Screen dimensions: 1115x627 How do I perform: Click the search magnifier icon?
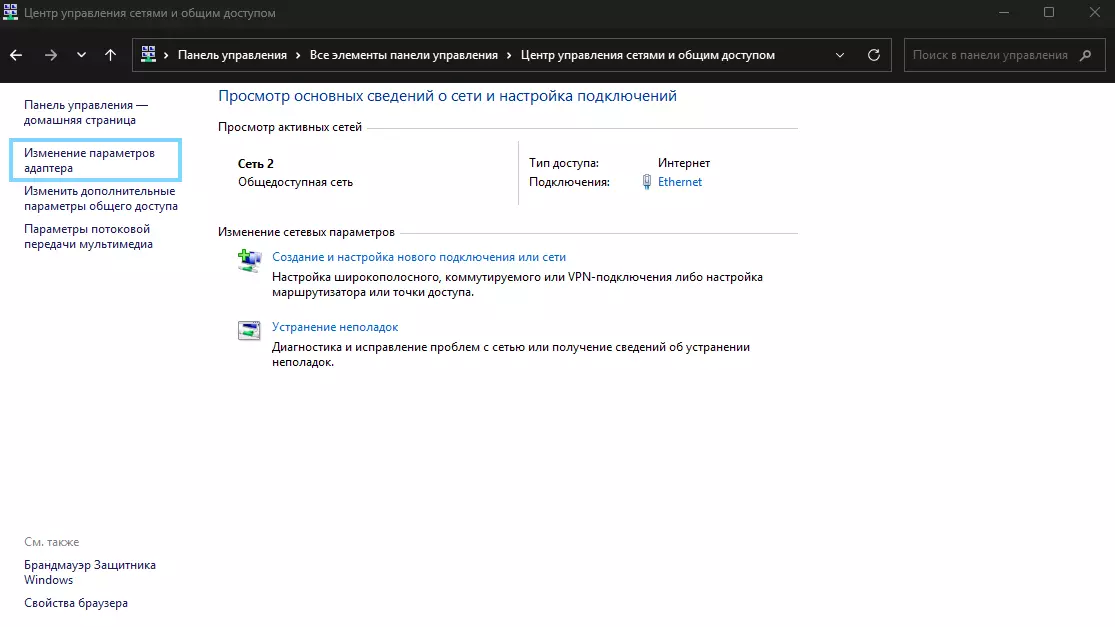1086,55
